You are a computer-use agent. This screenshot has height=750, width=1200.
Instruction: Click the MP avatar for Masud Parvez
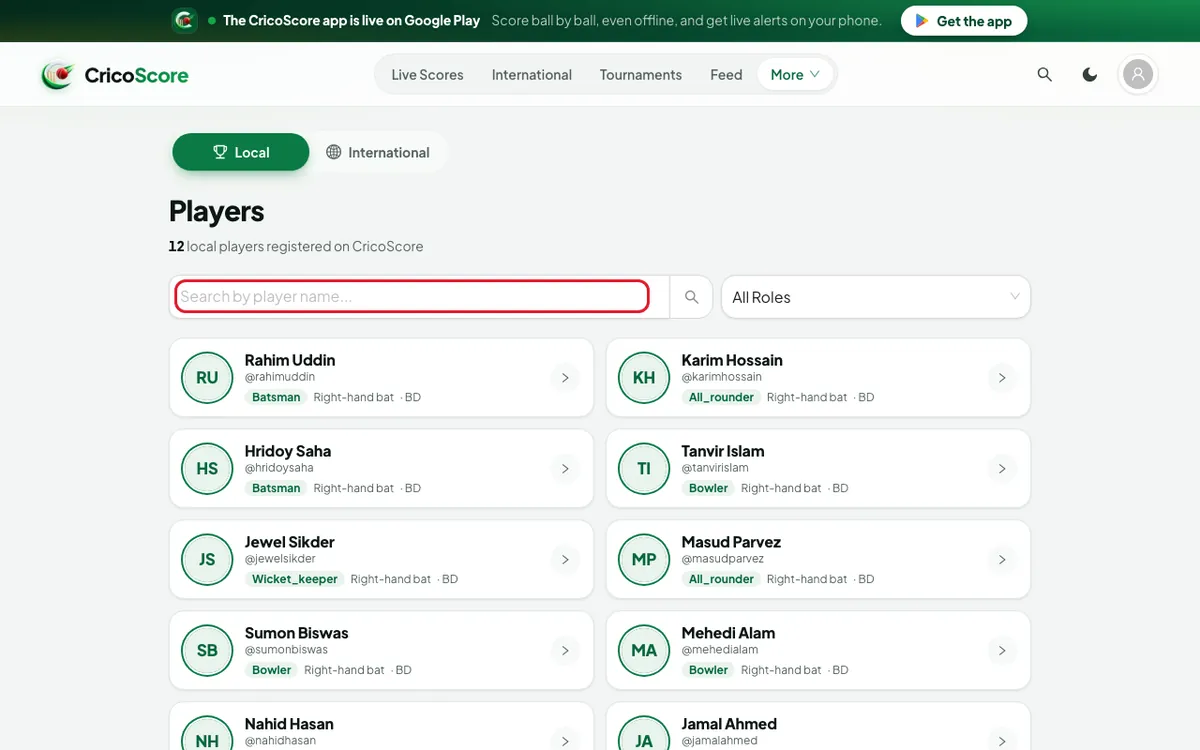click(x=644, y=559)
